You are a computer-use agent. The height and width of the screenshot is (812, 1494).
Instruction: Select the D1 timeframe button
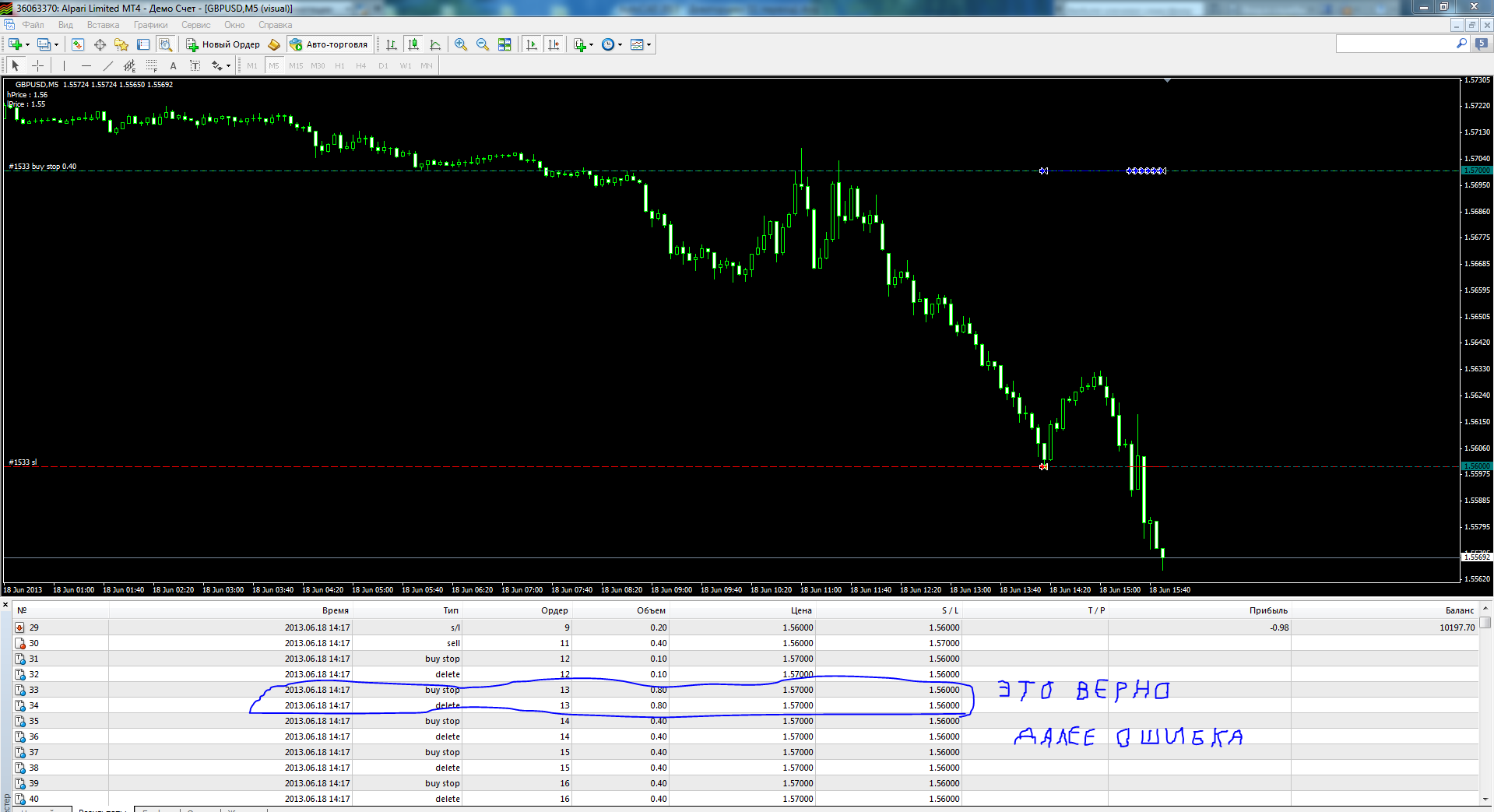(383, 65)
